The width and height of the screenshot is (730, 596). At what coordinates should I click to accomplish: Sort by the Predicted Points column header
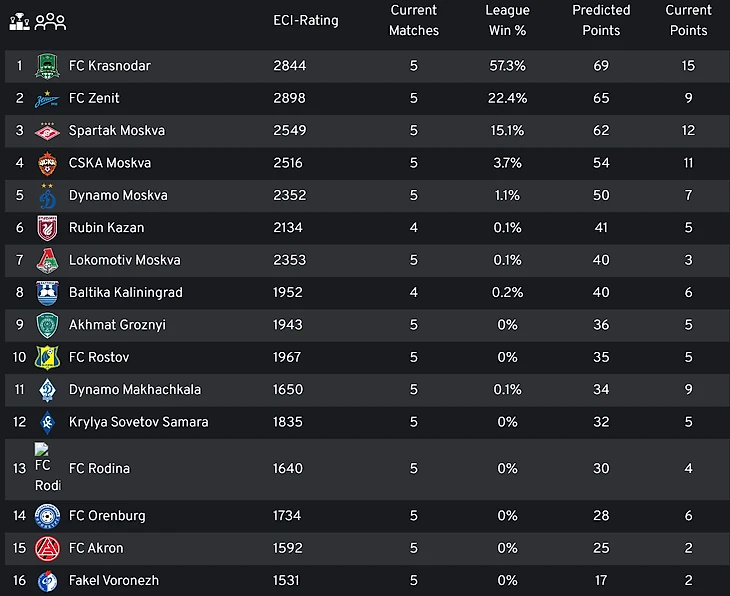coord(601,20)
